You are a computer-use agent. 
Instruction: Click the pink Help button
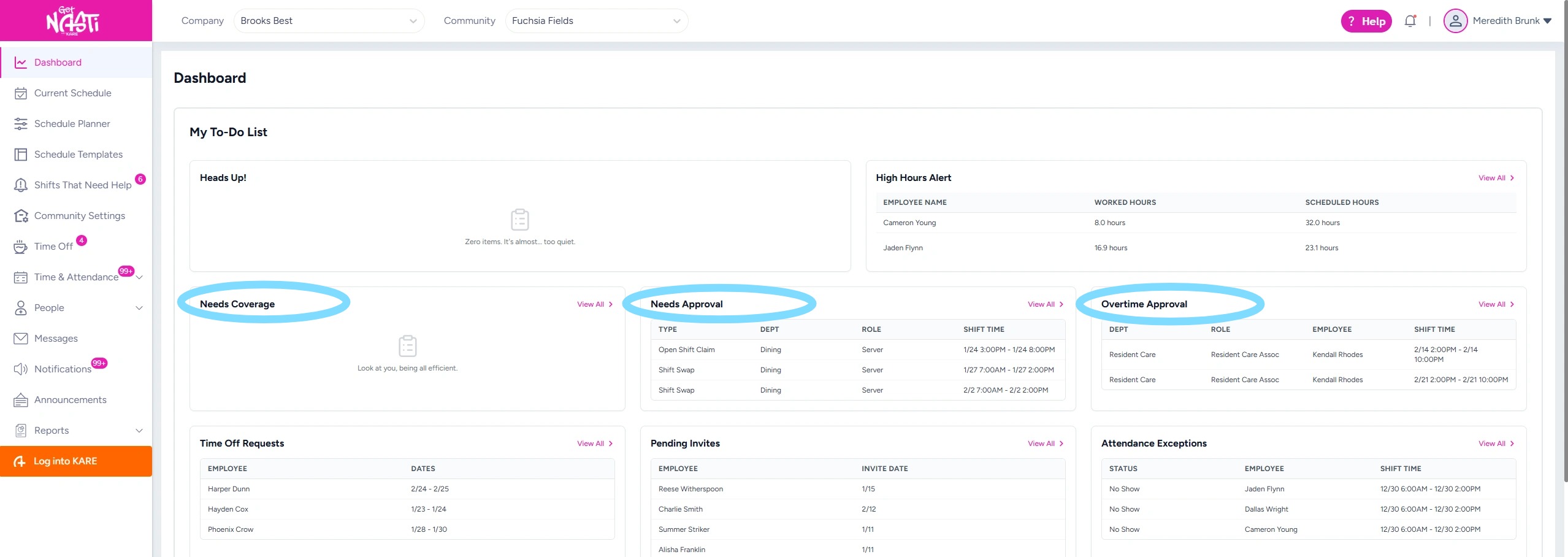click(1366, 21)
